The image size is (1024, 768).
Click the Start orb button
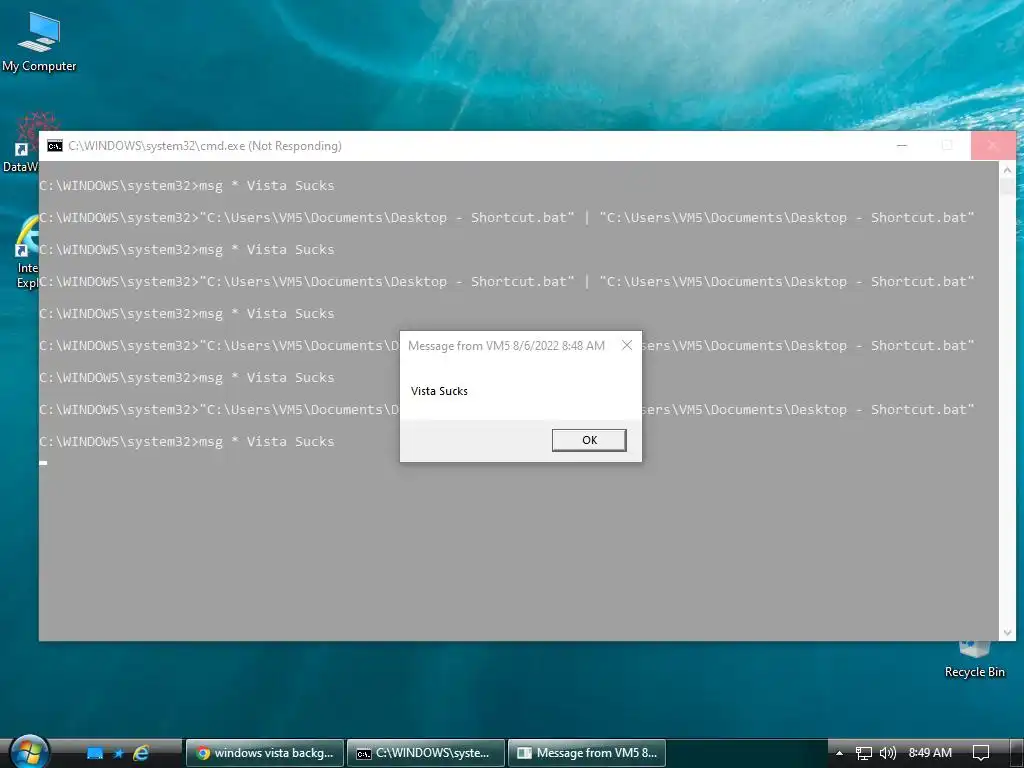[29, 752]
